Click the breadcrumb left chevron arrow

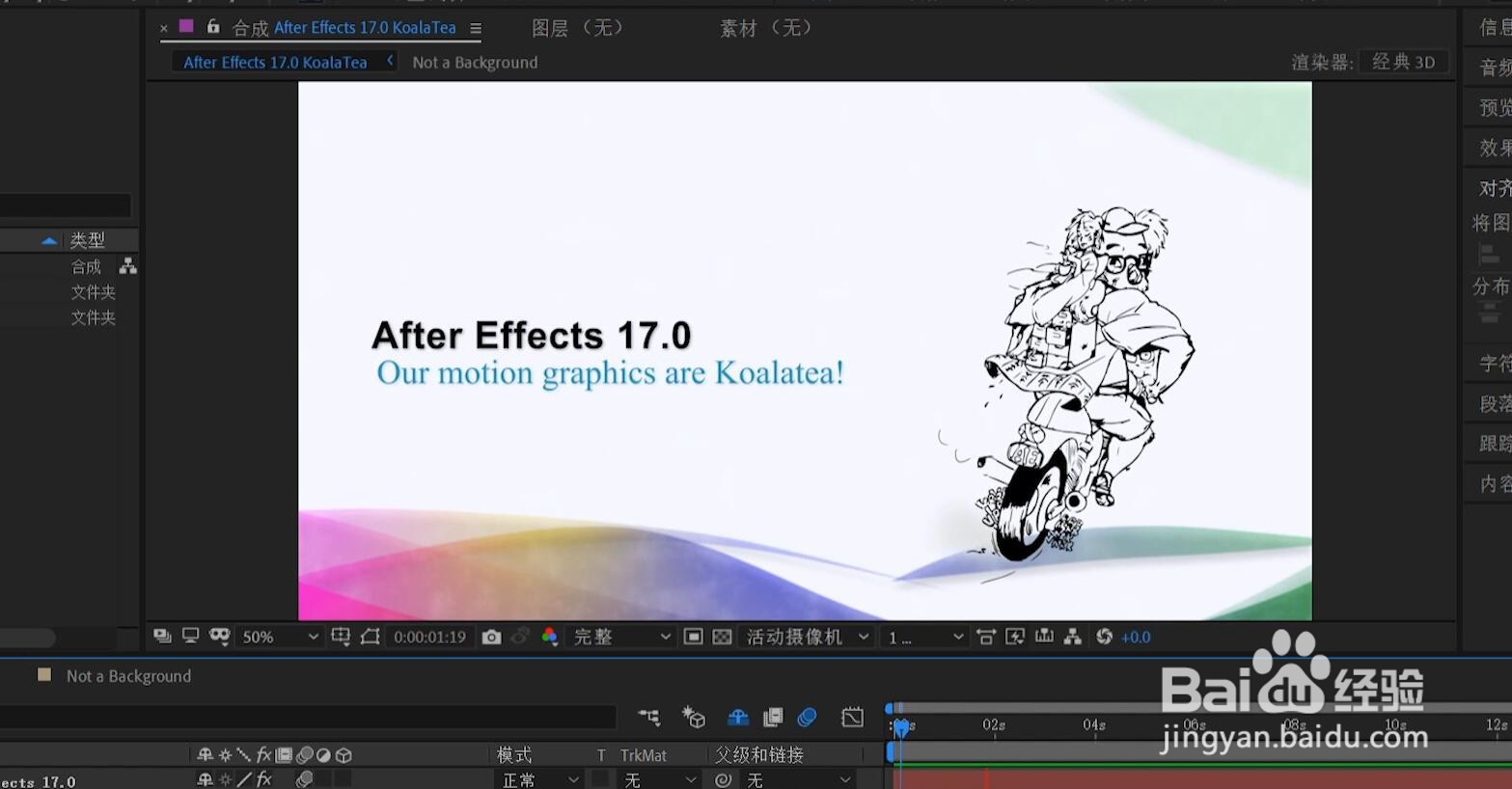pyautogui.click(x=390, y=61)
